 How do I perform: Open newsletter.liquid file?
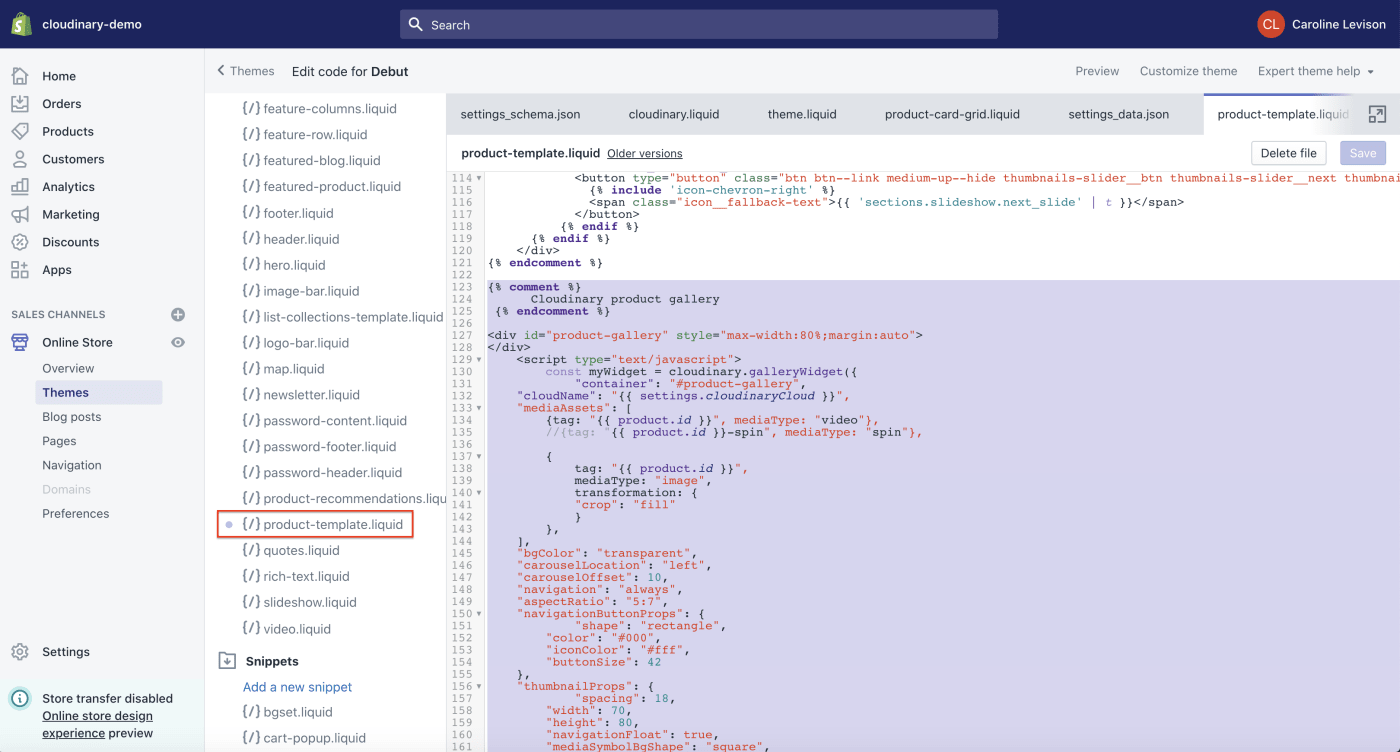pyautogui.click(x=301, y=395)
